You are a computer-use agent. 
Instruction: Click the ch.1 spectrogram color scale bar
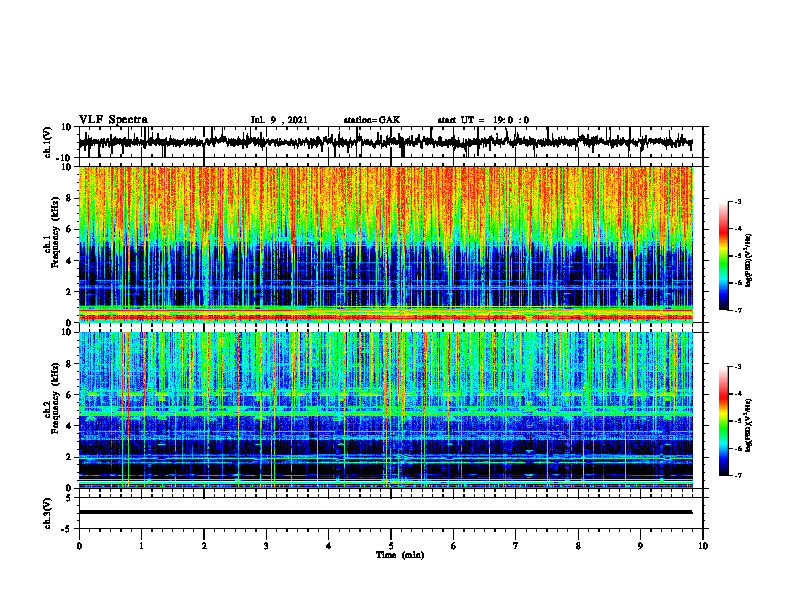point(723,256)
